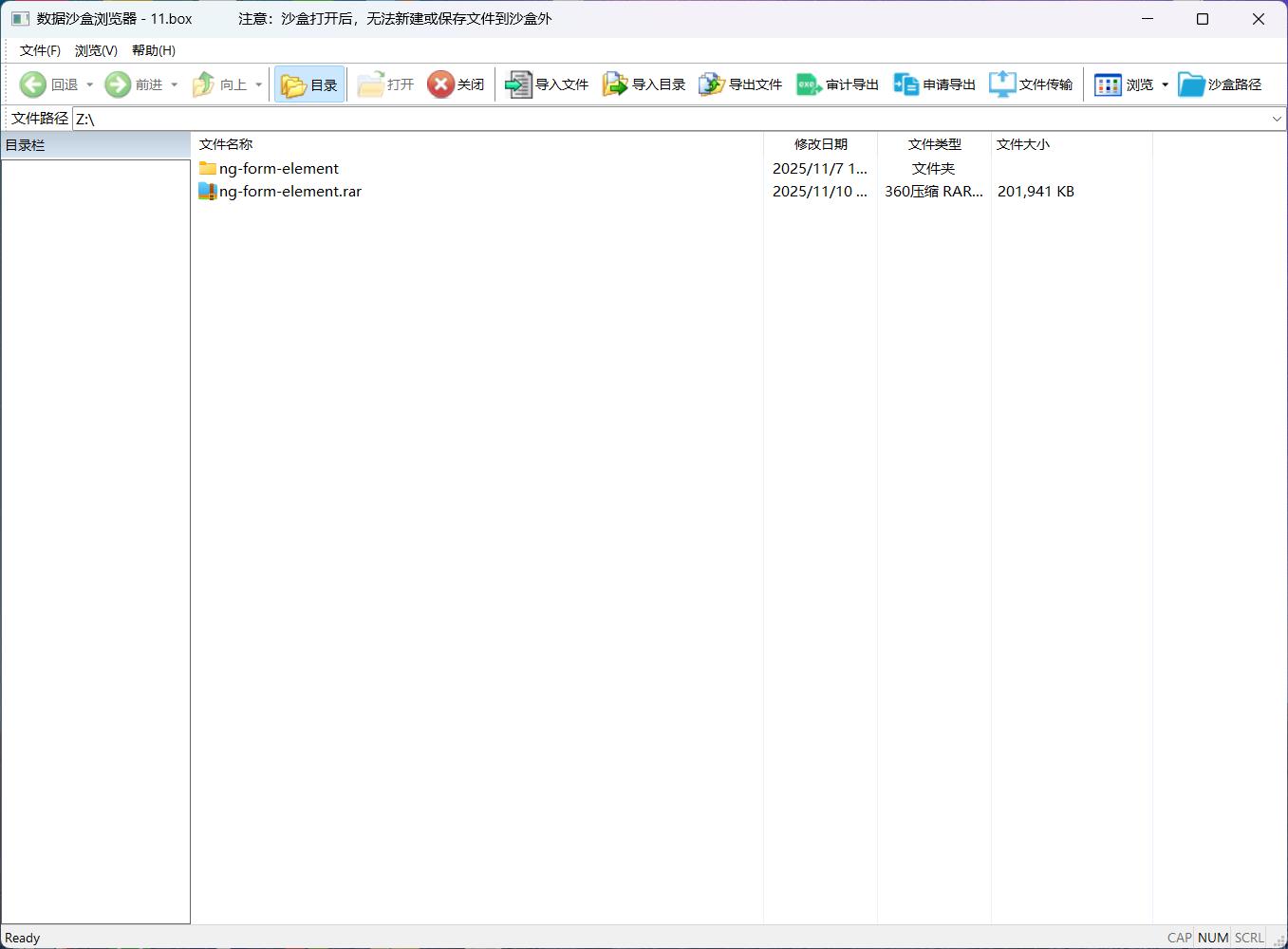Screen dimensions: 1288x949
Task: Open the Browse (浏览(V)) menu
Action: 96,50
